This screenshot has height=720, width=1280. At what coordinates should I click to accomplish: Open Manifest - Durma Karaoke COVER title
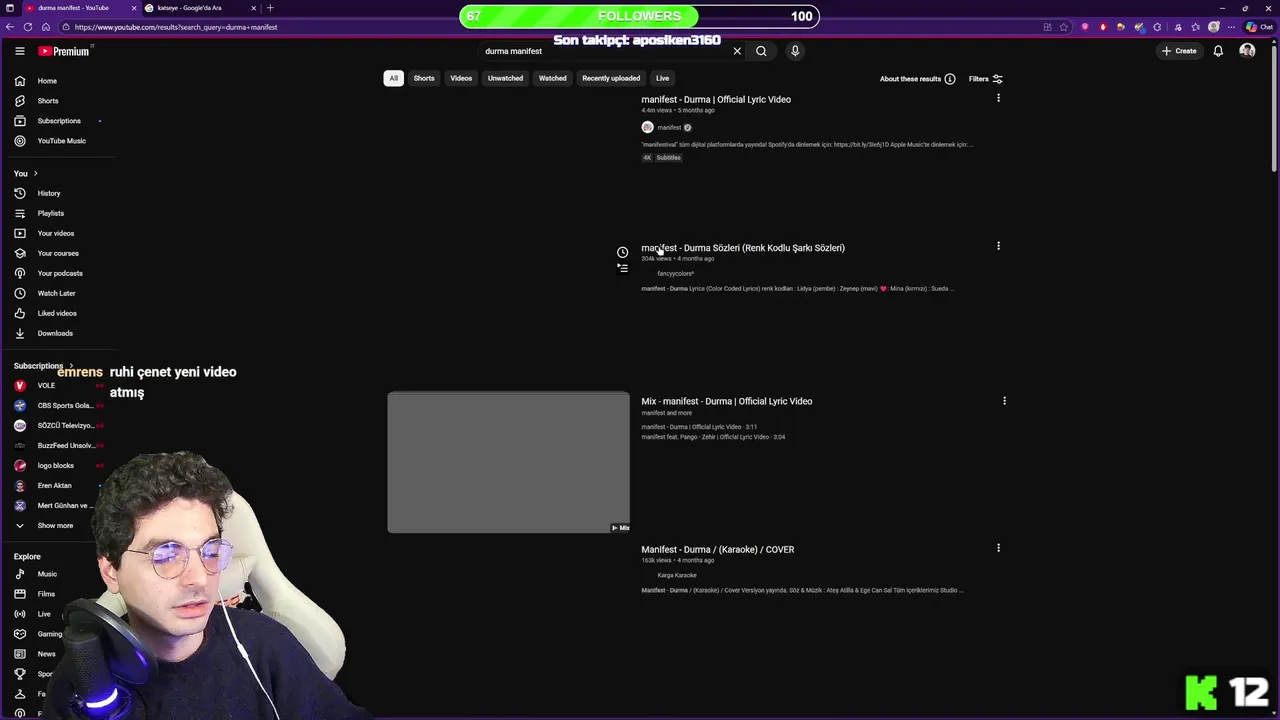718,550
